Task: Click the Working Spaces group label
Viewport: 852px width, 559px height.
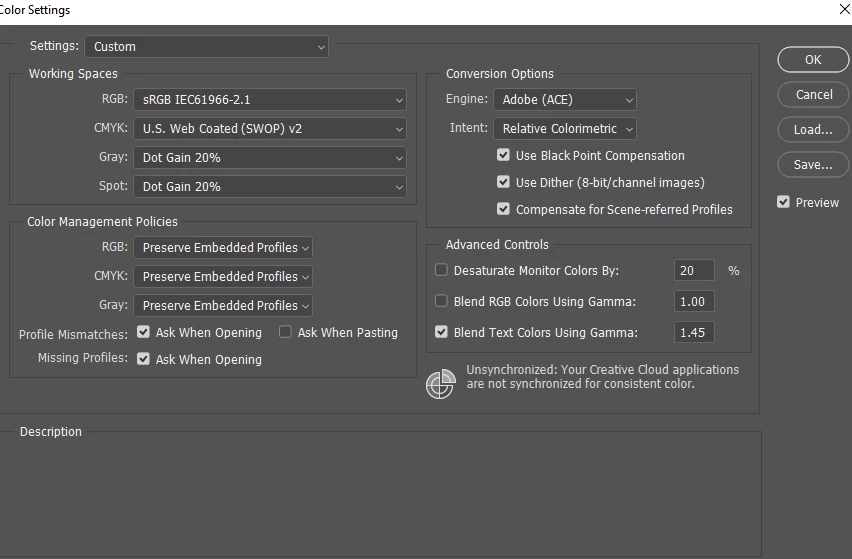Action: click(73, 73)
